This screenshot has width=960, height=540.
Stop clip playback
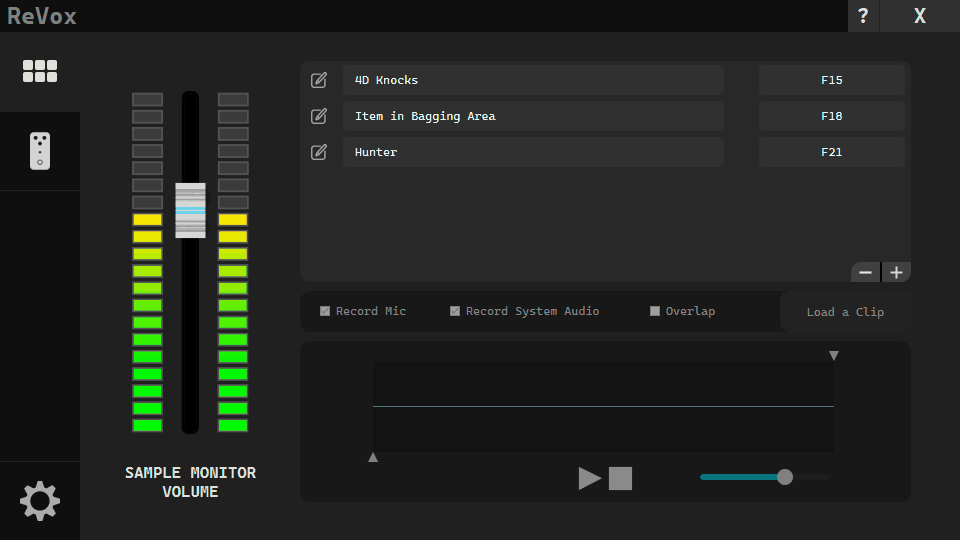coord(621,478)
